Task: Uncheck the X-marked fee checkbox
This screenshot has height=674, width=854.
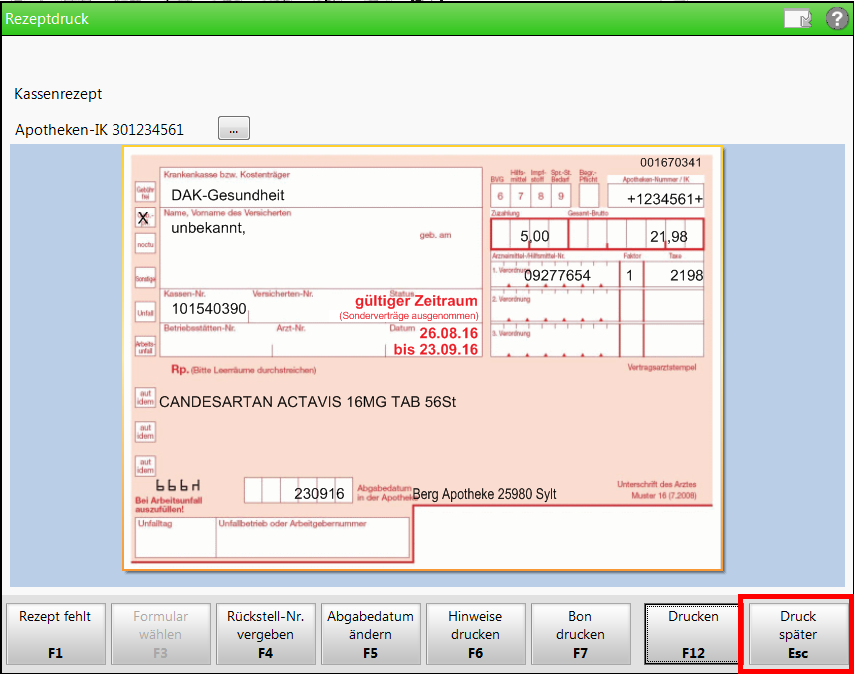Action: tap(144, 218)
